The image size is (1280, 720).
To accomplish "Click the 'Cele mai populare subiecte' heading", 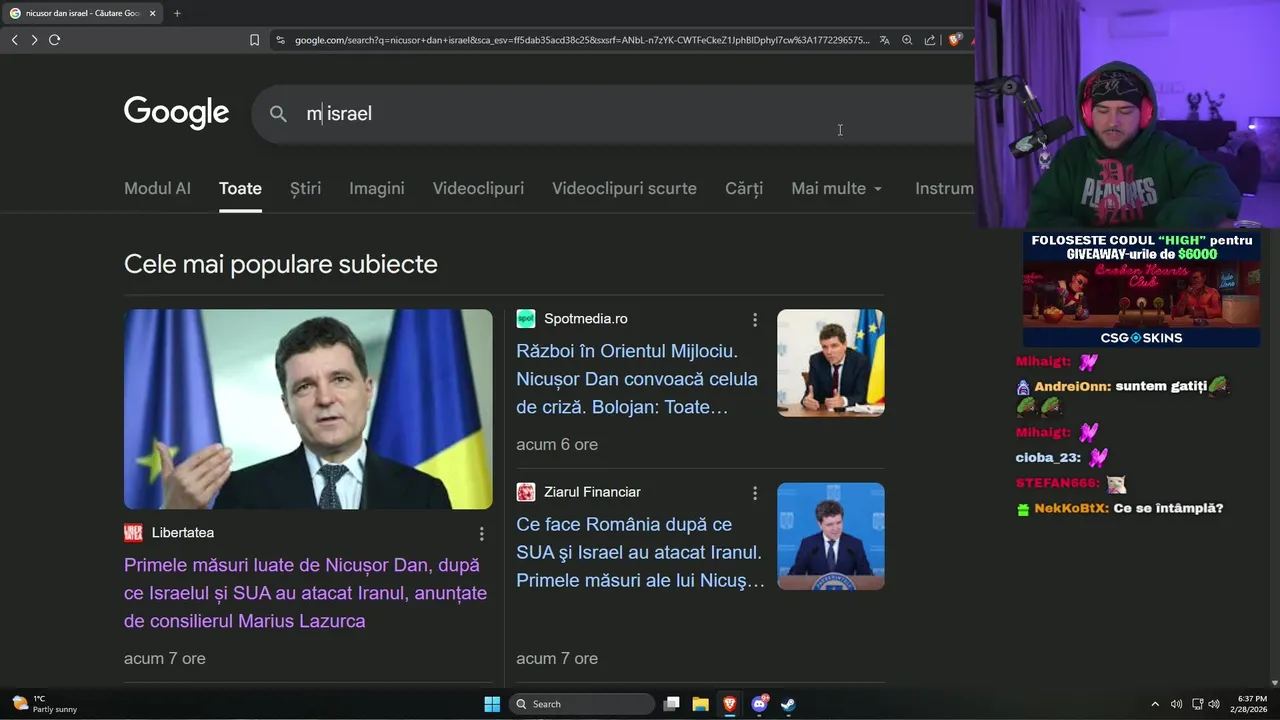I will click(x=281, y=264).
